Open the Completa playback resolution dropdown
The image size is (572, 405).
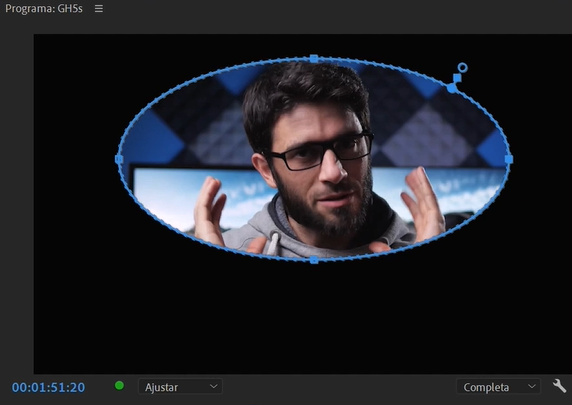498,387
